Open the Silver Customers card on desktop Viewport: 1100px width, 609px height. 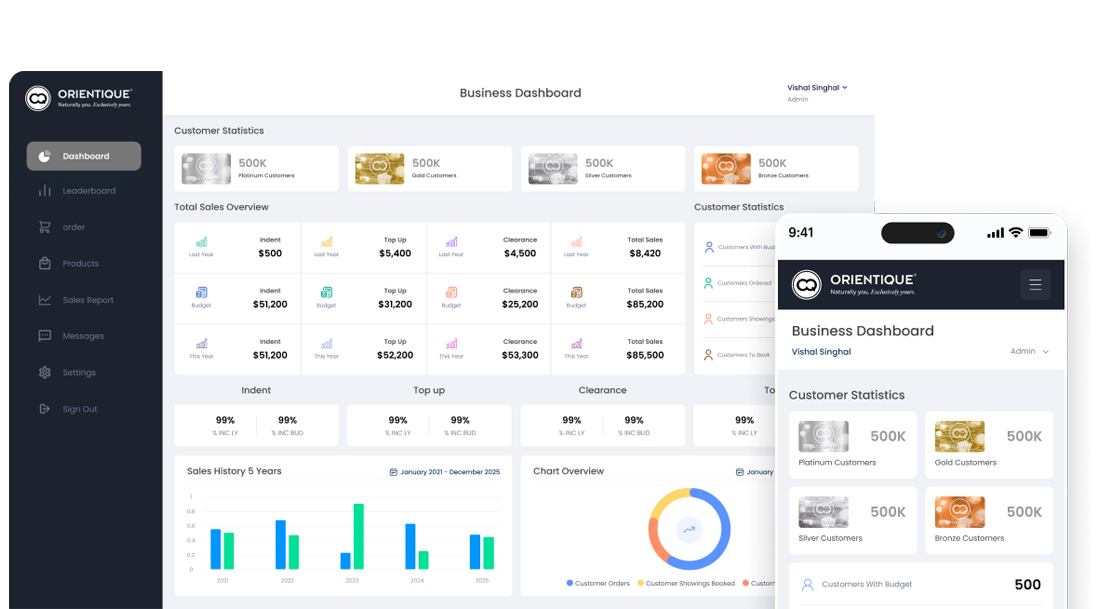[603, 169]
